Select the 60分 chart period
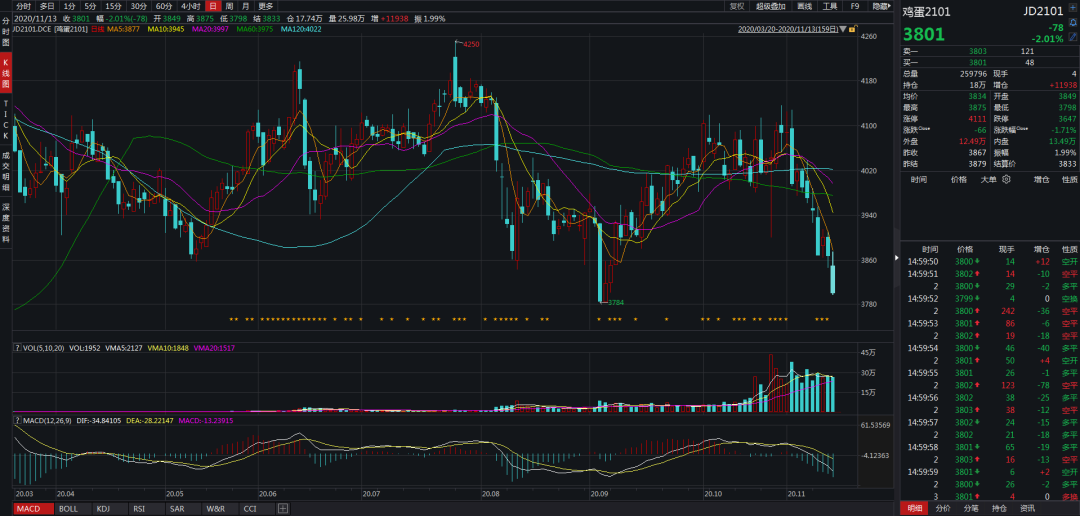Viewport: 1080px width, 516px height. point(164,6)
